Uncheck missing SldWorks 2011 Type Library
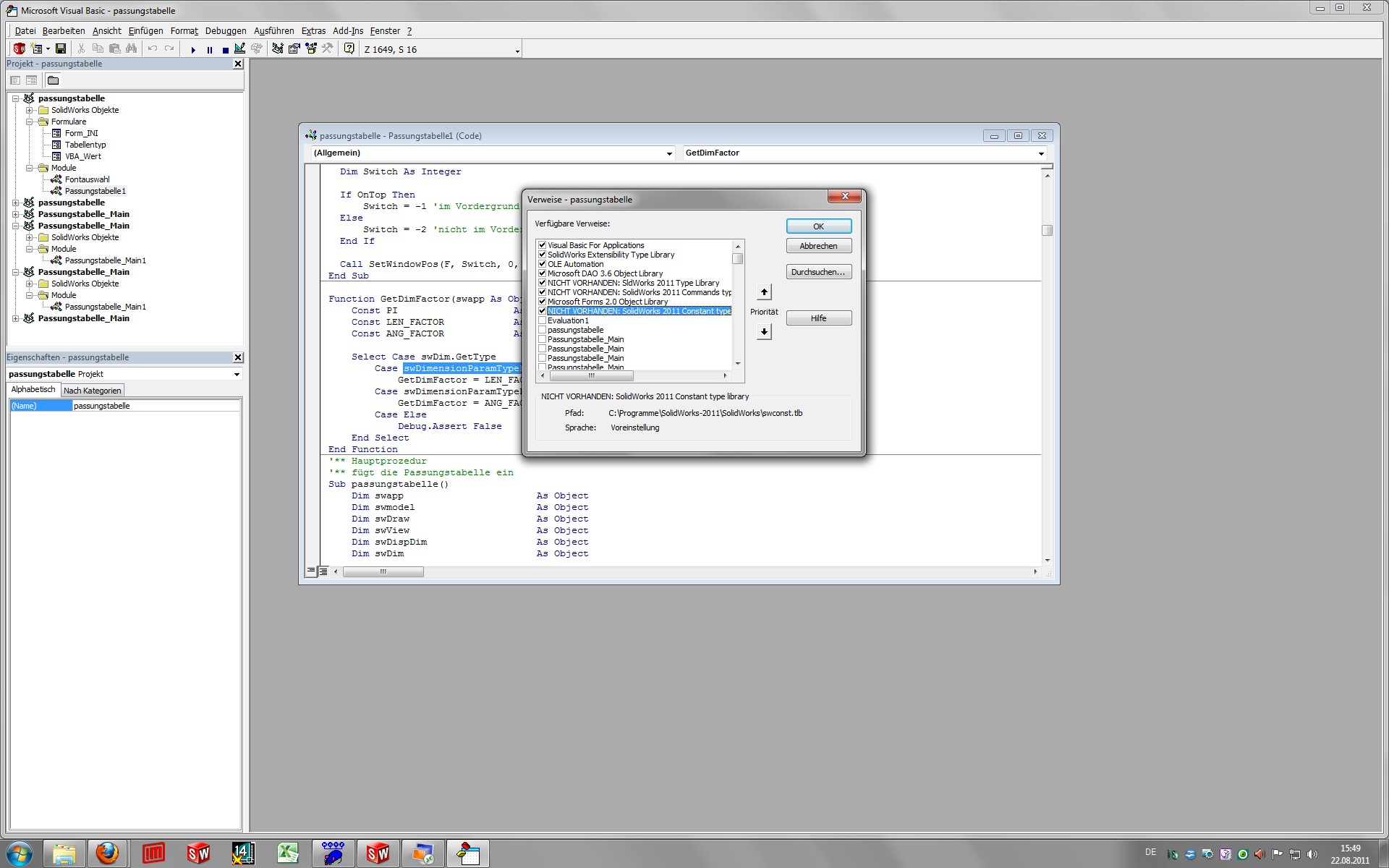Viewport: 1389px width, 868px height. pos(542,283)
